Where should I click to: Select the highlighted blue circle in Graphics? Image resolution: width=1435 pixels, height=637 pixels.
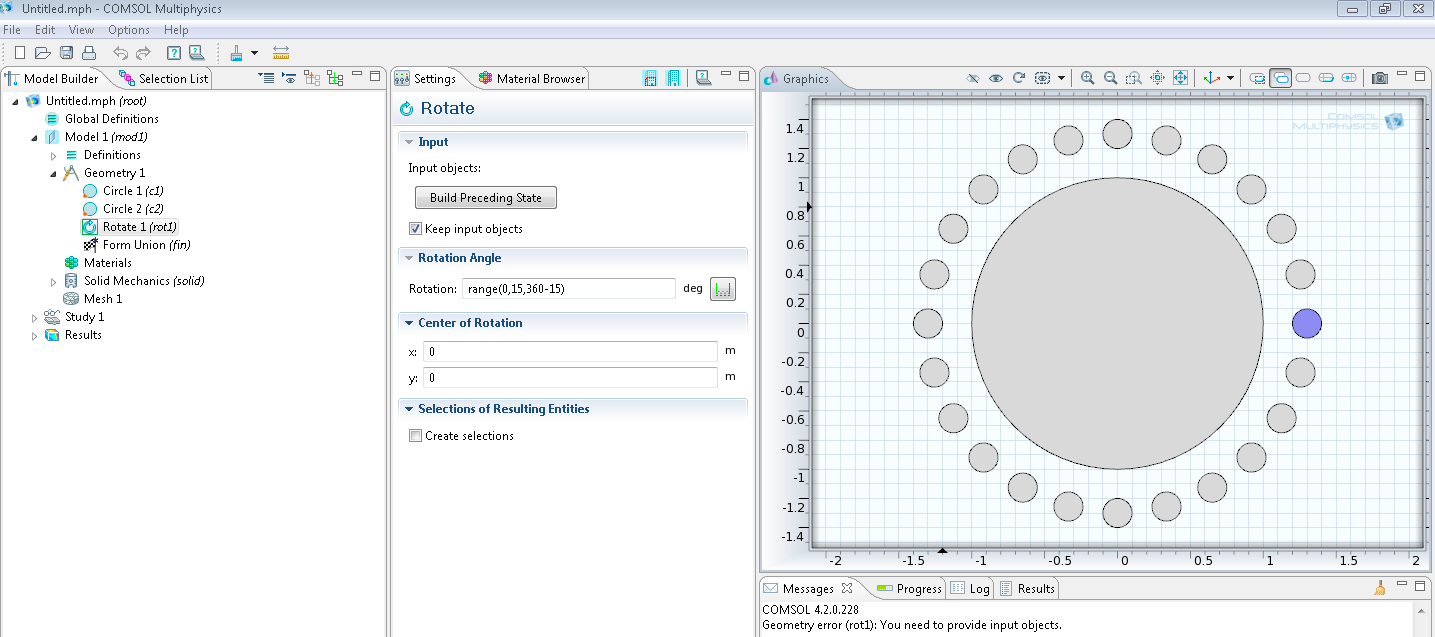[1306, 324]
